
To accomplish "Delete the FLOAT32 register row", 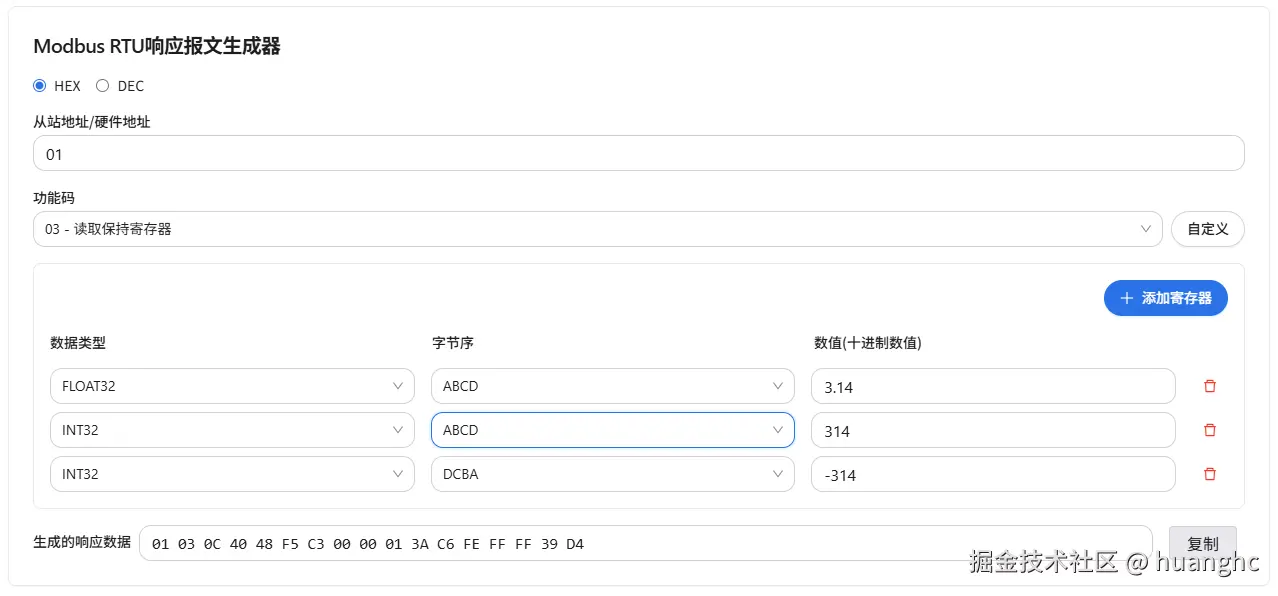I will click(1209, 386).
